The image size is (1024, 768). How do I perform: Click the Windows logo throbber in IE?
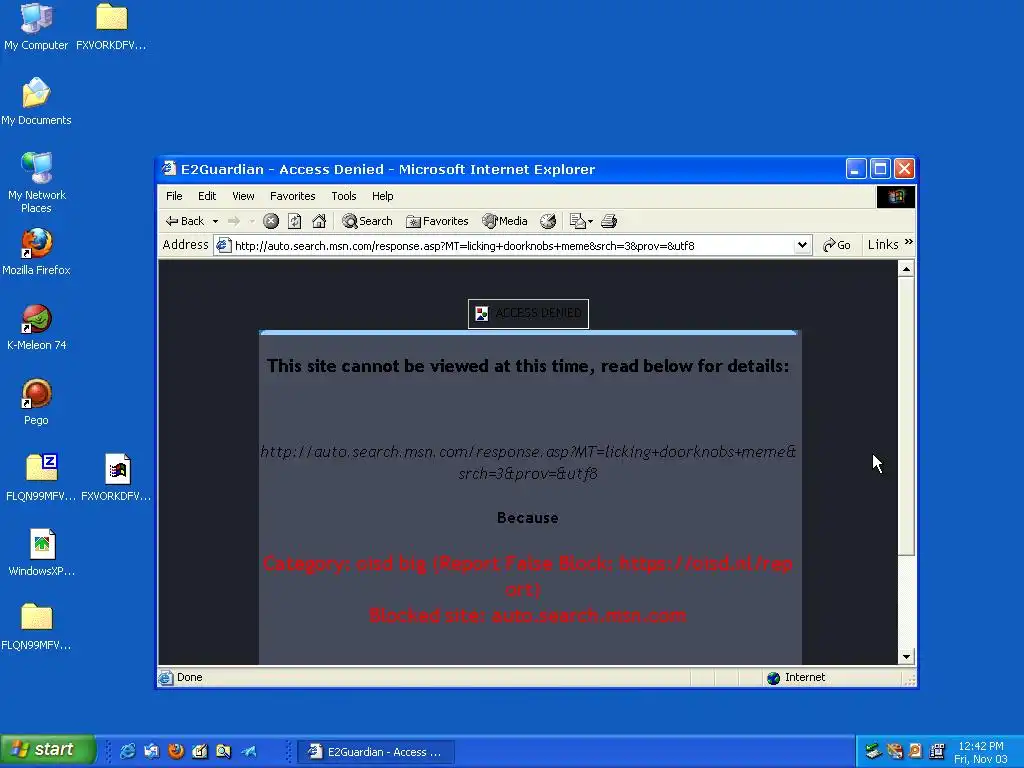coord(895,197)
